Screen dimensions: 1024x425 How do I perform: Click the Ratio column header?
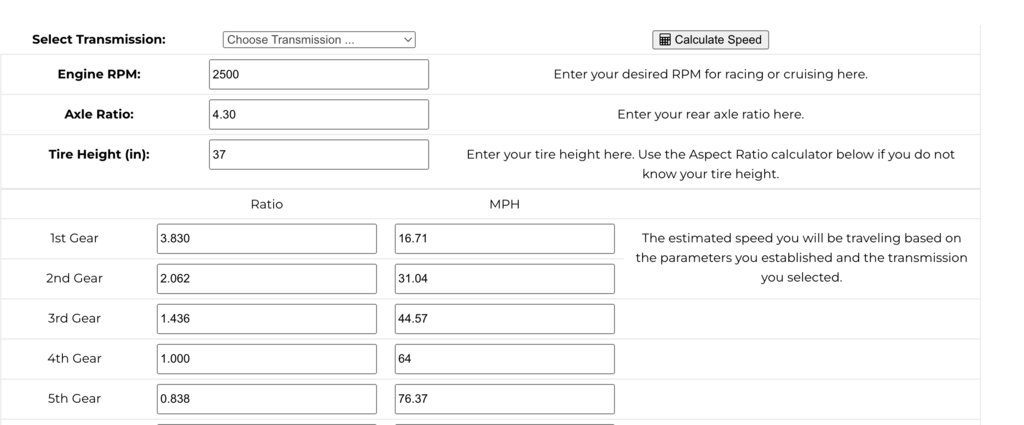click(267, 204)
